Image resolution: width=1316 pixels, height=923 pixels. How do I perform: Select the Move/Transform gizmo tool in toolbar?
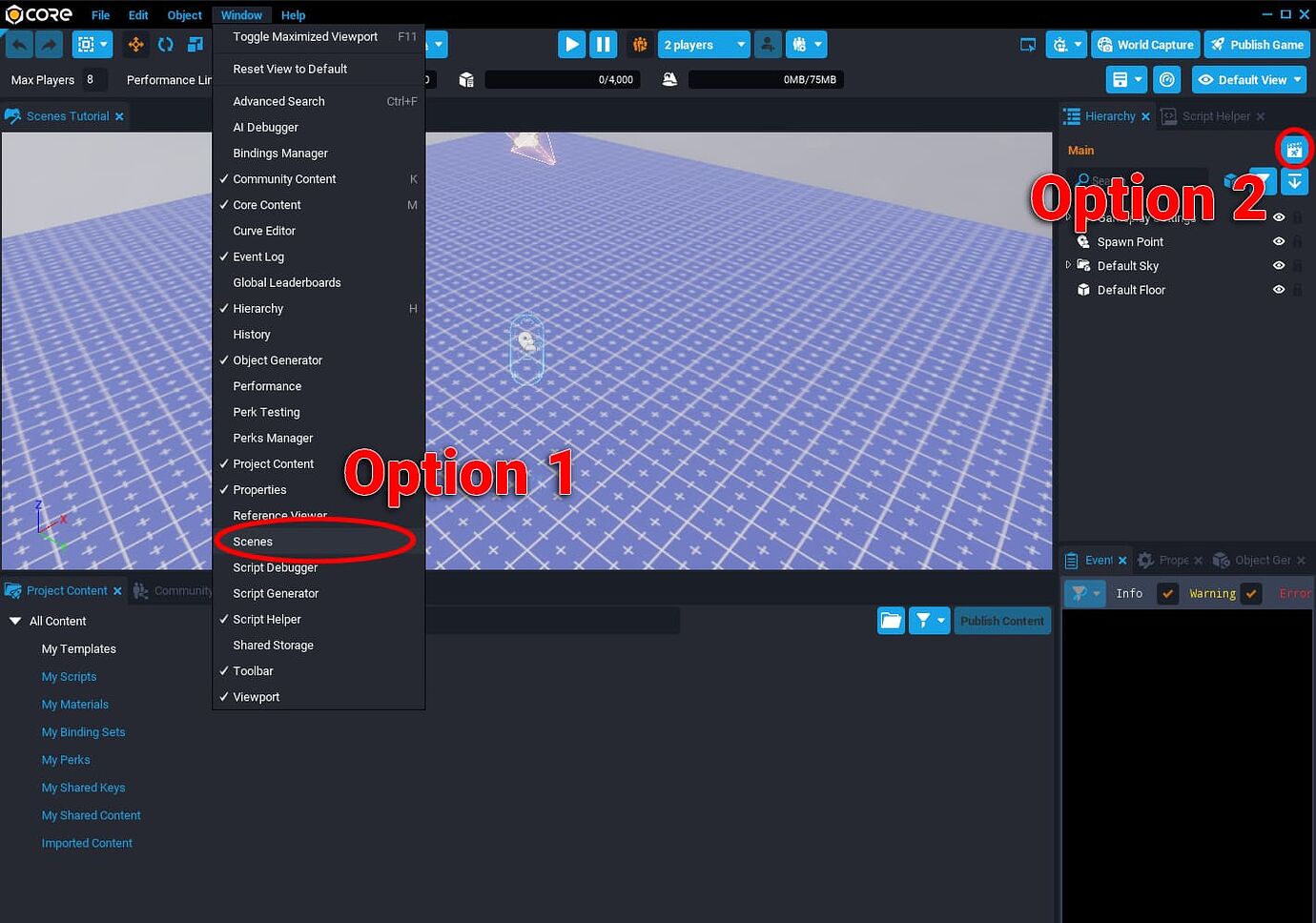[x=136, y=44]
